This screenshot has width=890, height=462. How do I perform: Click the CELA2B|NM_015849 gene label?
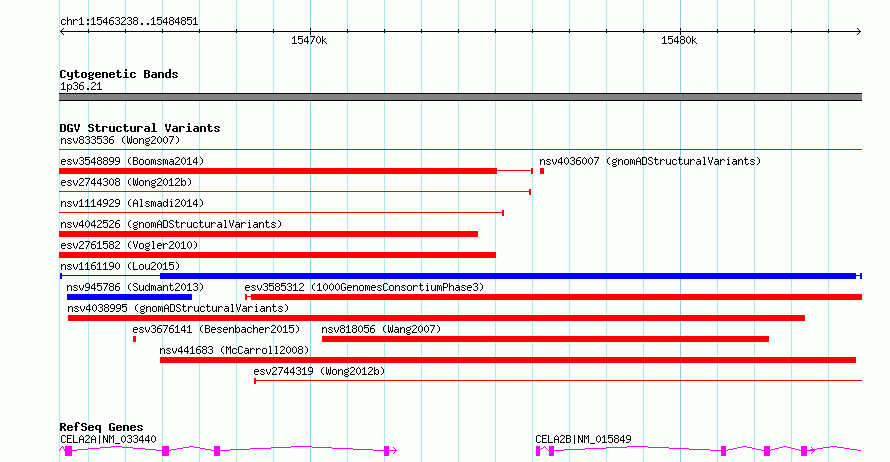[583, 439]
